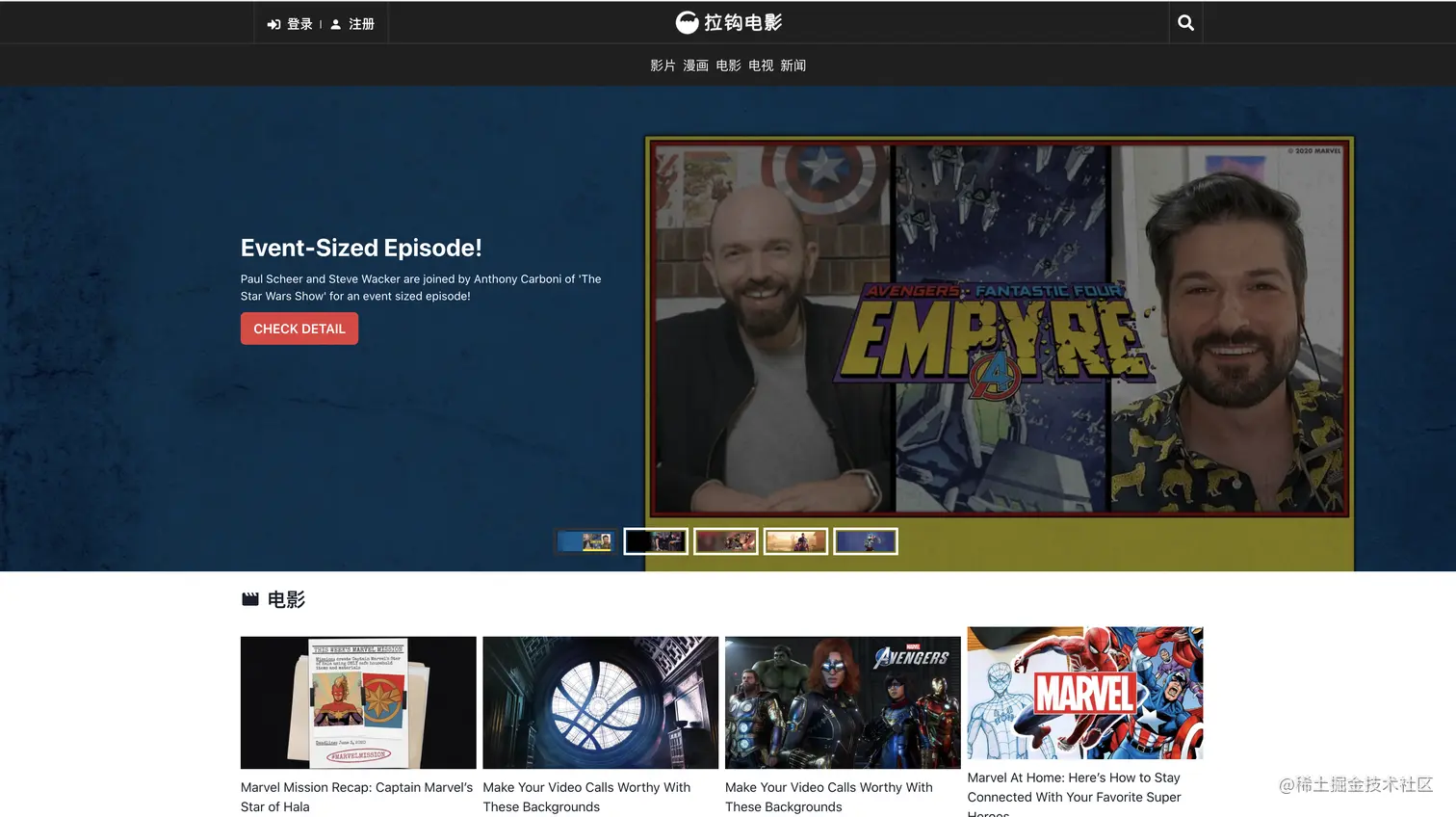
Task: Open the Marvel At Home Spider-Man image
Action: 1085,693
